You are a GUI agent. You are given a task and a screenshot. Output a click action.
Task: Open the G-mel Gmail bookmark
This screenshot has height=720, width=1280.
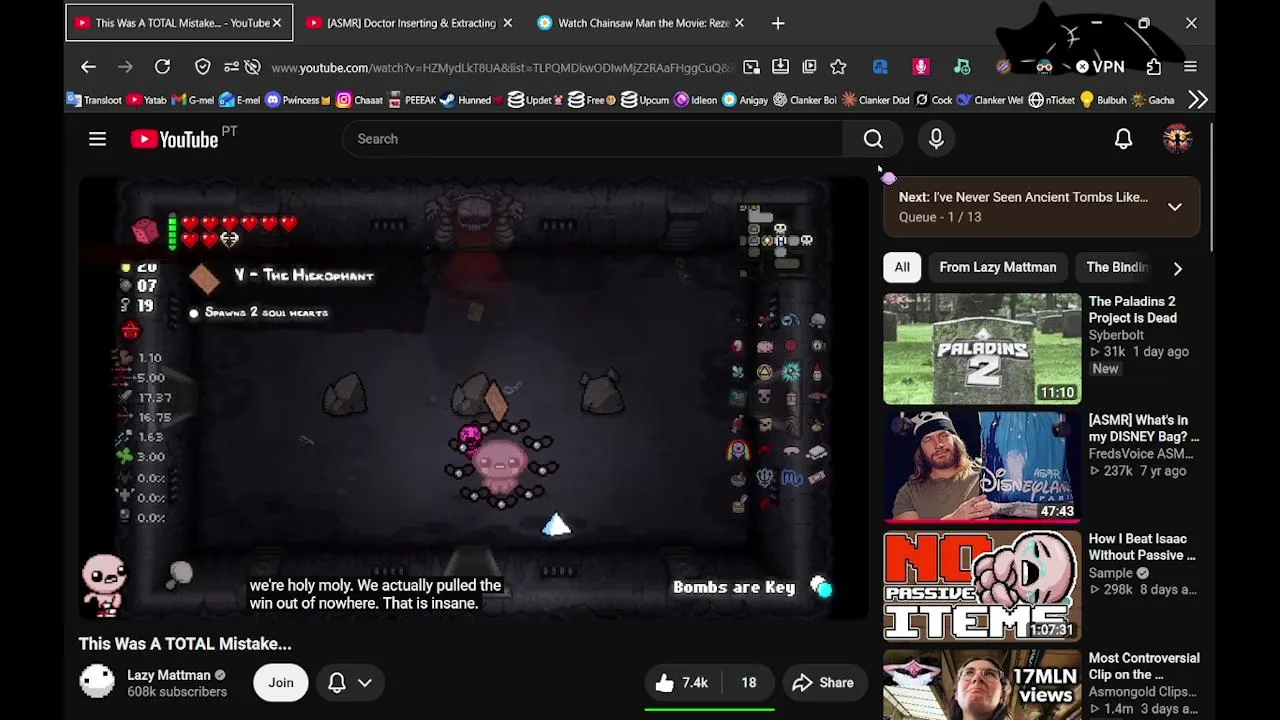(193, 100)
